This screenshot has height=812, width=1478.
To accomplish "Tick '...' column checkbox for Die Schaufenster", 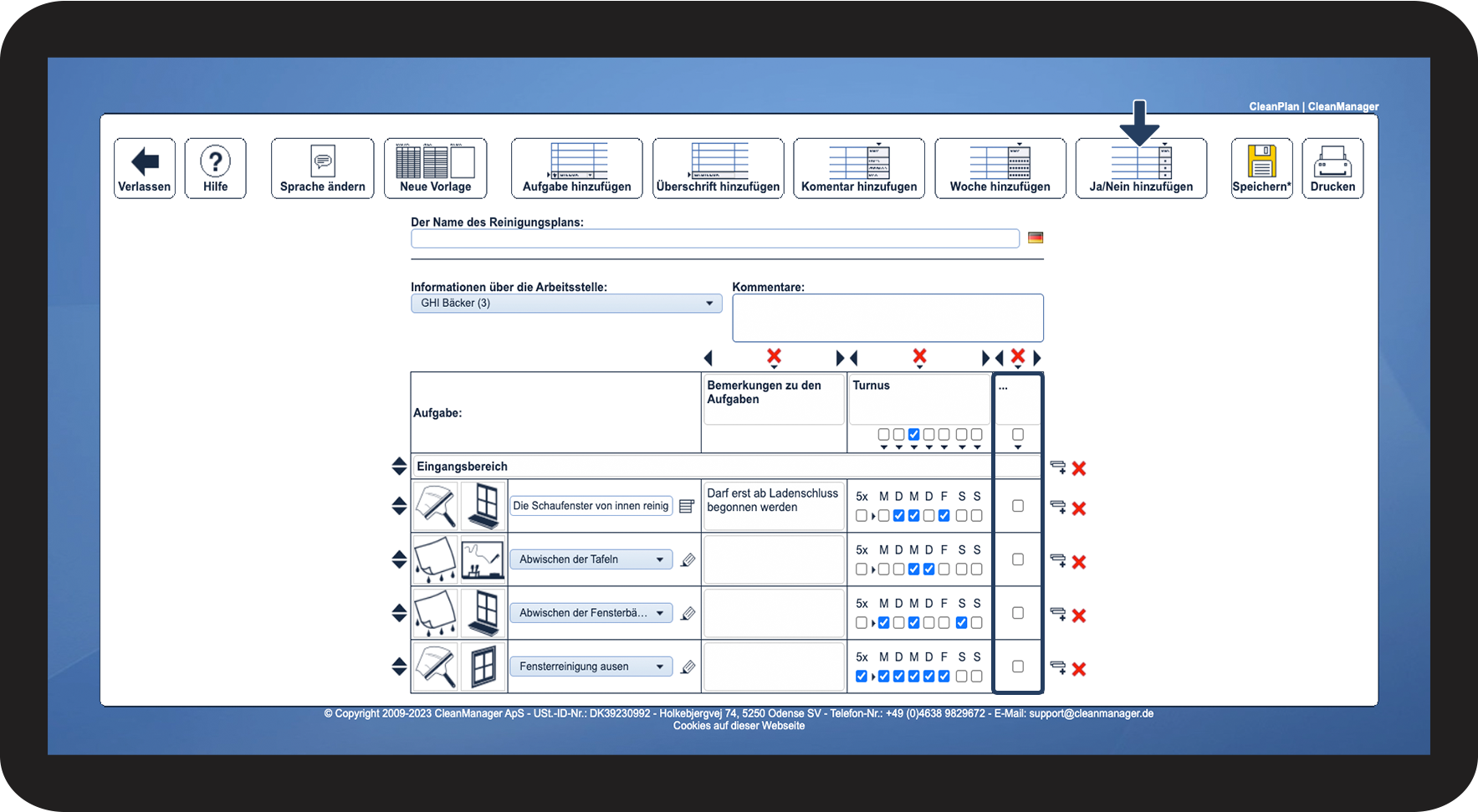I will pos(1018,506).
